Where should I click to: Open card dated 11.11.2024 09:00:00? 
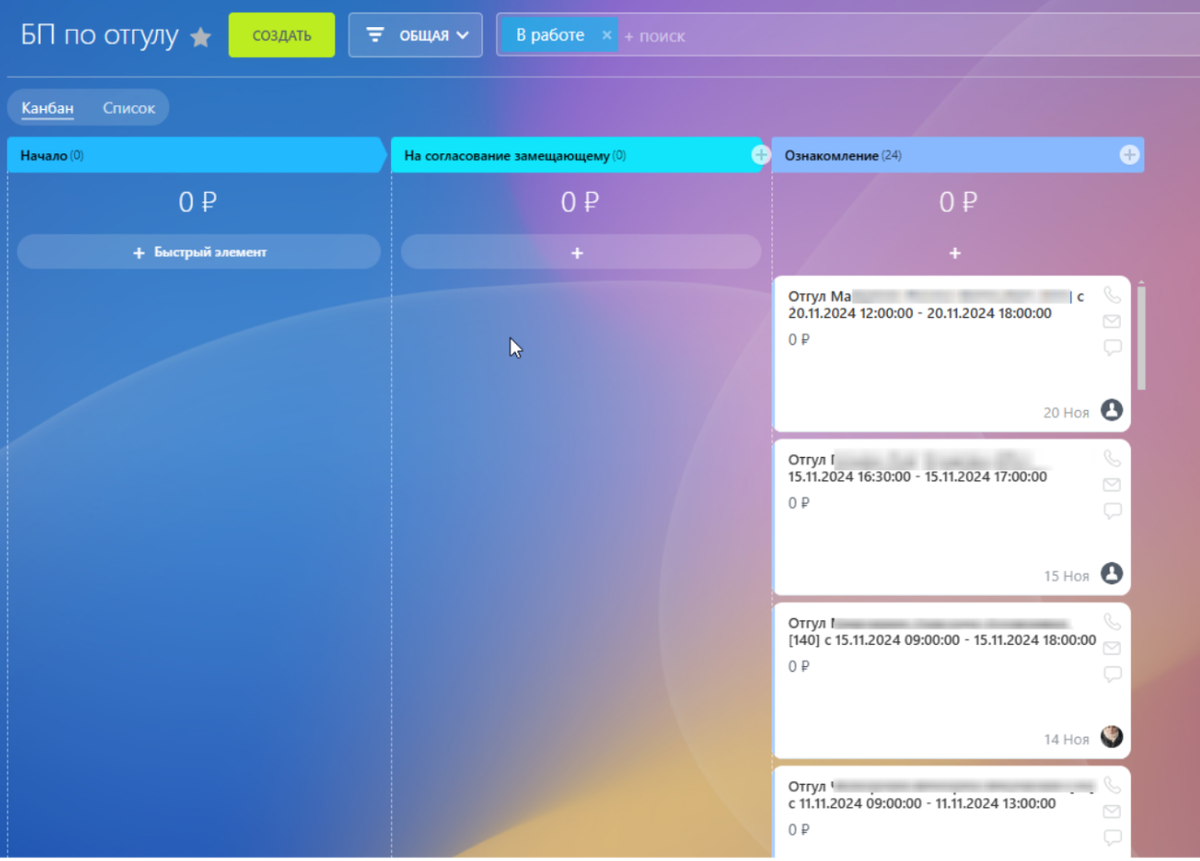click(x=952, y=812)
